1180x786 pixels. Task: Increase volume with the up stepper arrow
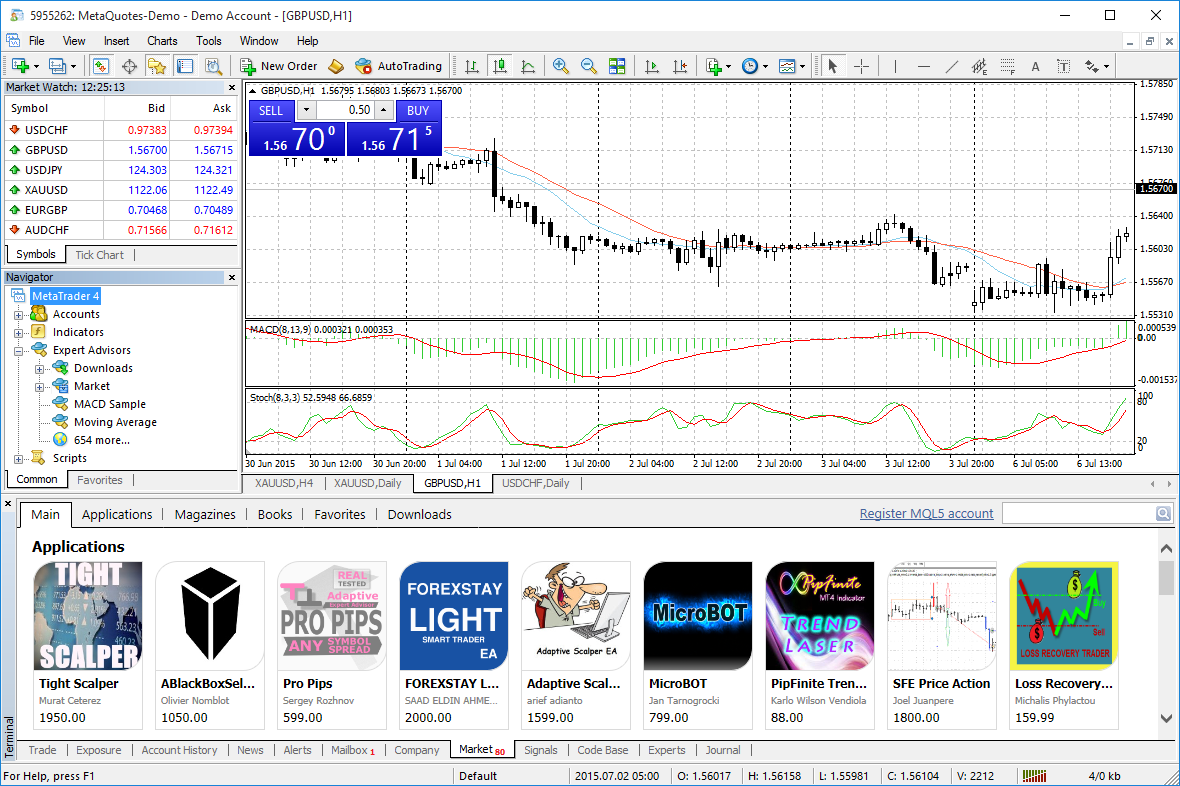tap(384, 110)
